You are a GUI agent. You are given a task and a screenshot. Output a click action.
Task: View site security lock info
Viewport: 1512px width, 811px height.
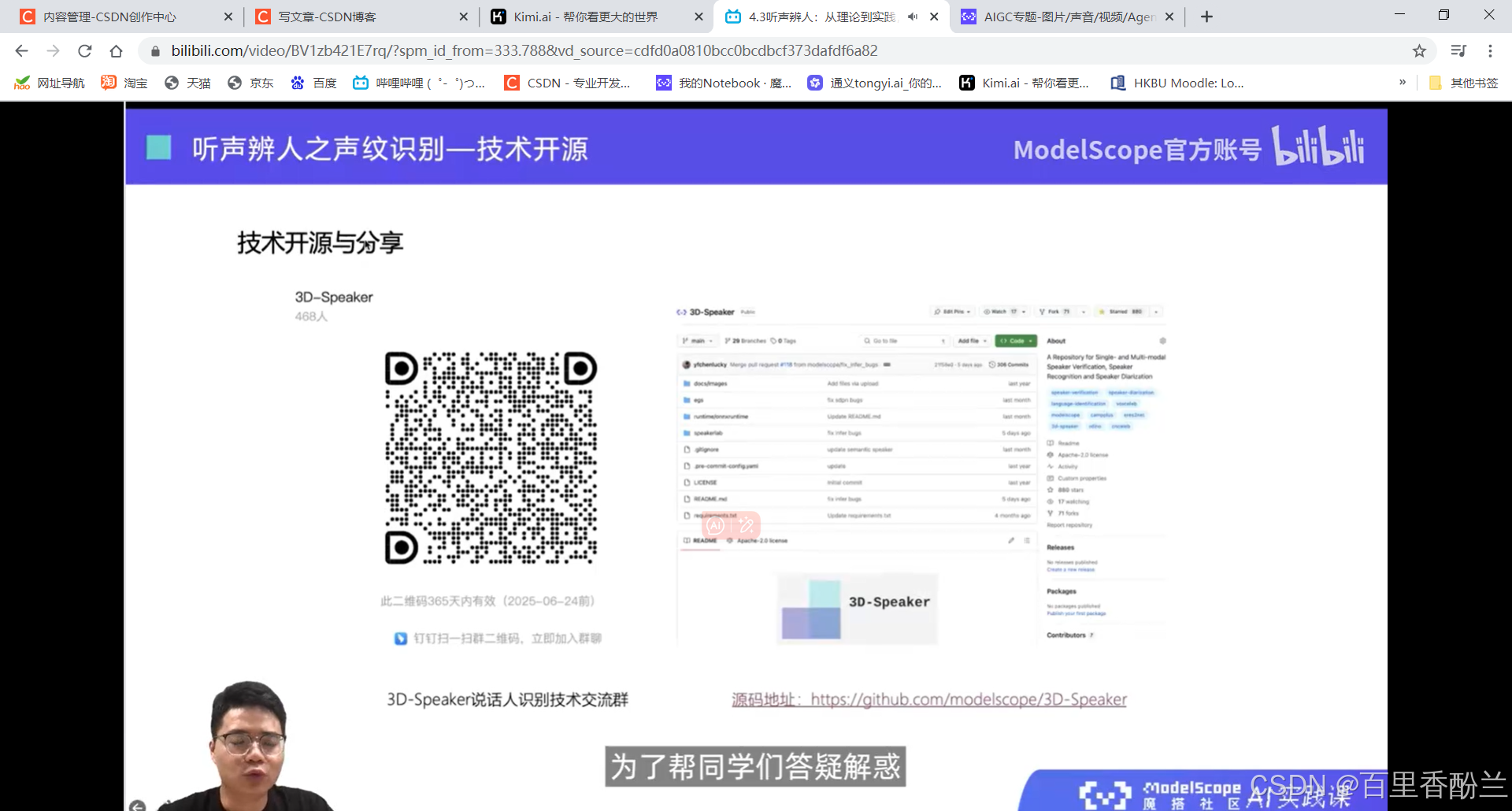pos(155,51)
